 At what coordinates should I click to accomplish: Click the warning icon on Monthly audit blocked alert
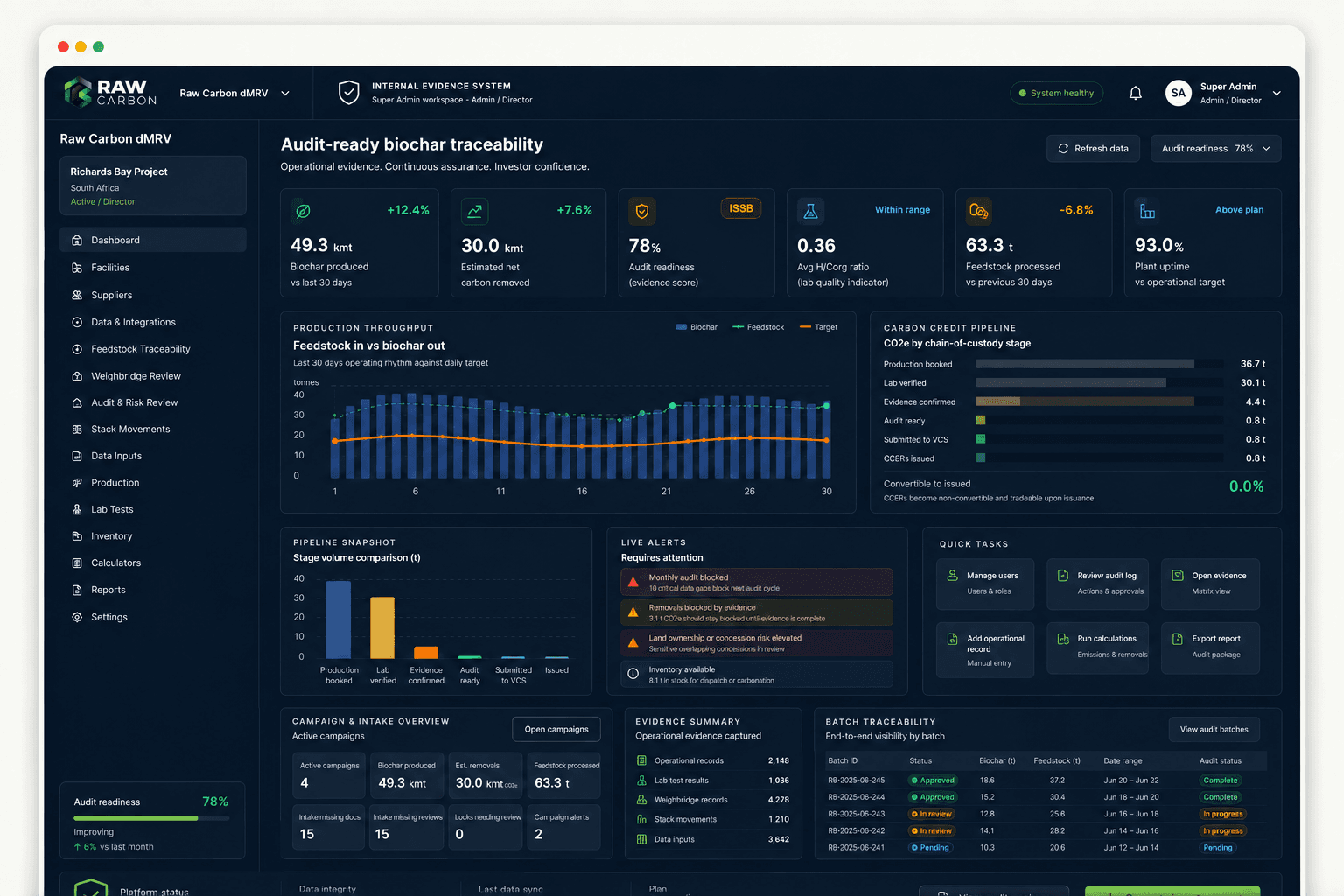(x=633, y=582)
